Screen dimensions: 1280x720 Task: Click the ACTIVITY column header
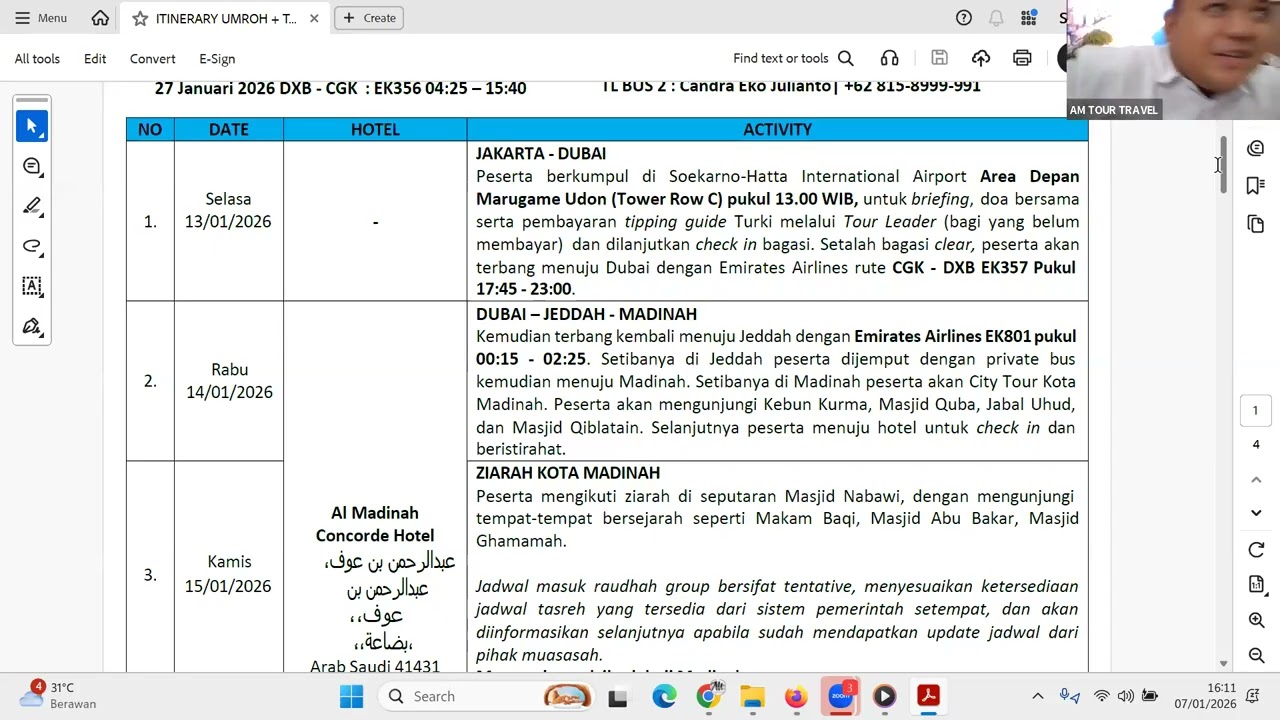pyautogui.click(x=777, y=130)
